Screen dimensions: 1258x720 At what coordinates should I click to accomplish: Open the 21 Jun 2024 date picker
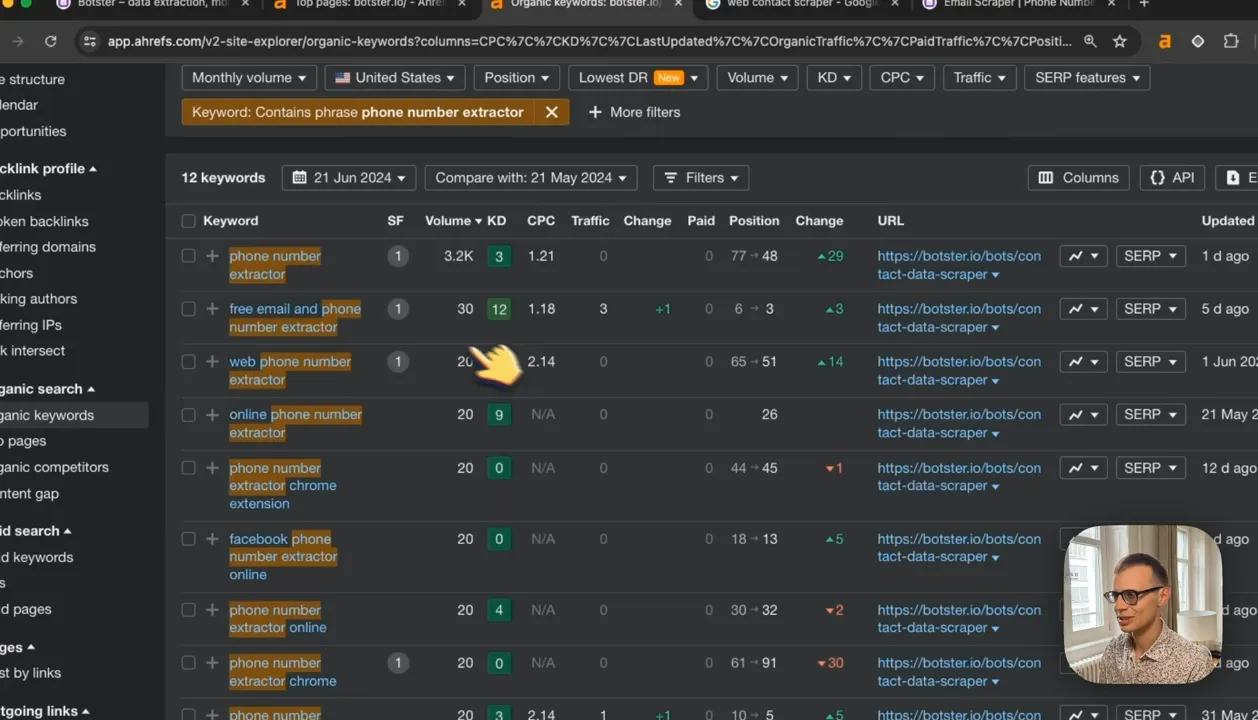(x=349, y=178)
